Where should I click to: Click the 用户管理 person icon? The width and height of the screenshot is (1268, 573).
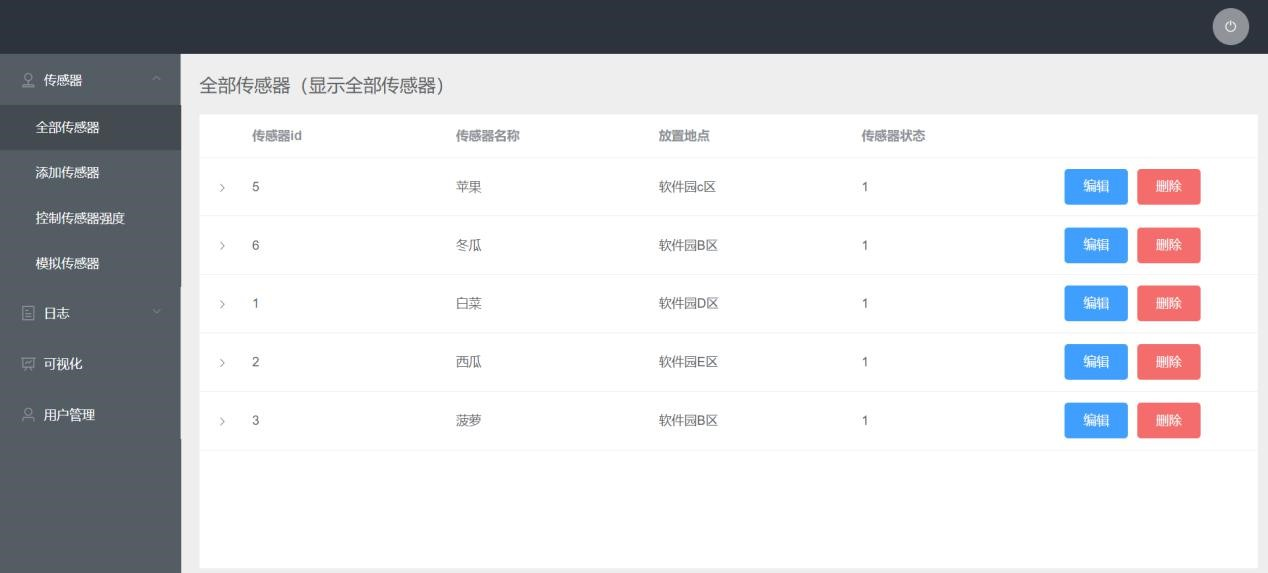click(x=29, y=415)
